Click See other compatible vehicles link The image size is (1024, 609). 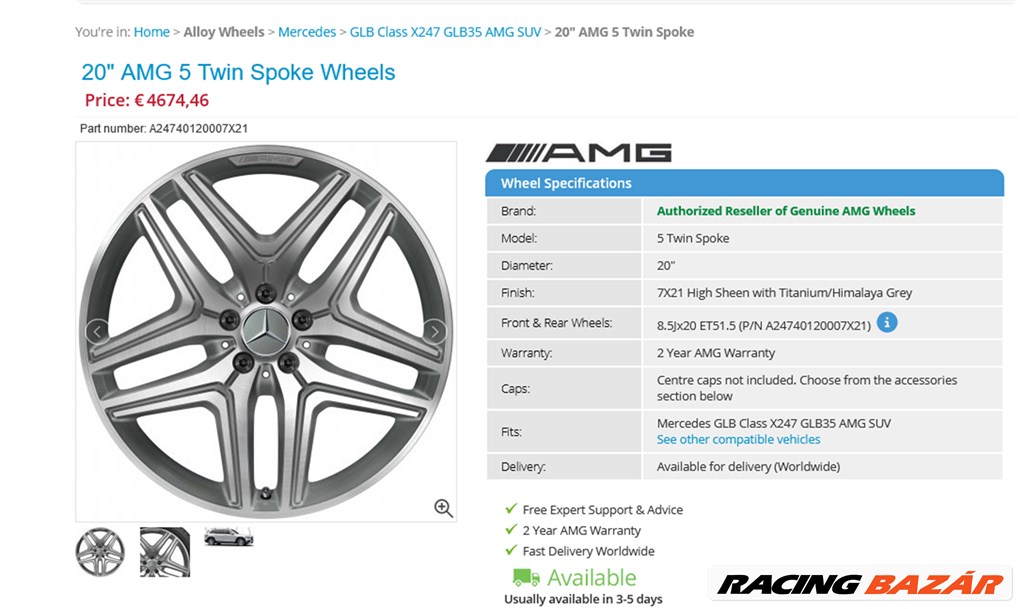click(x=739, y=439)
